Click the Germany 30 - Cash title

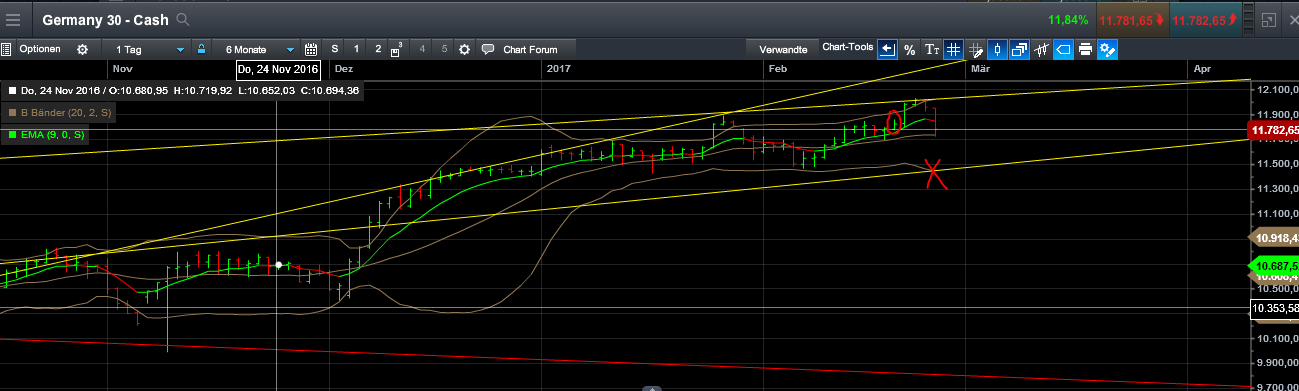[106, 19]
